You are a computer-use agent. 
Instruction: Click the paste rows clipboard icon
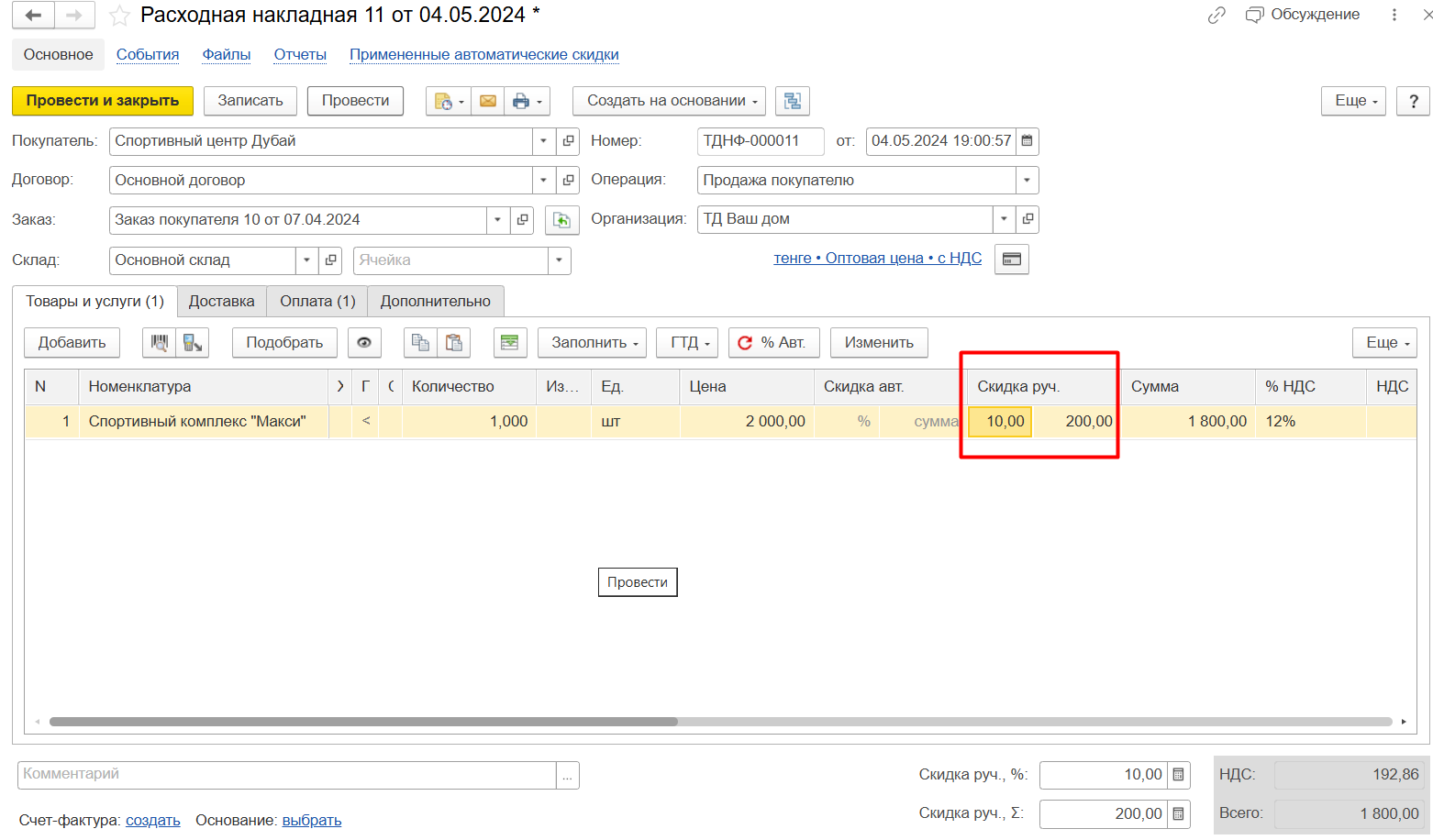pos(453,343)
